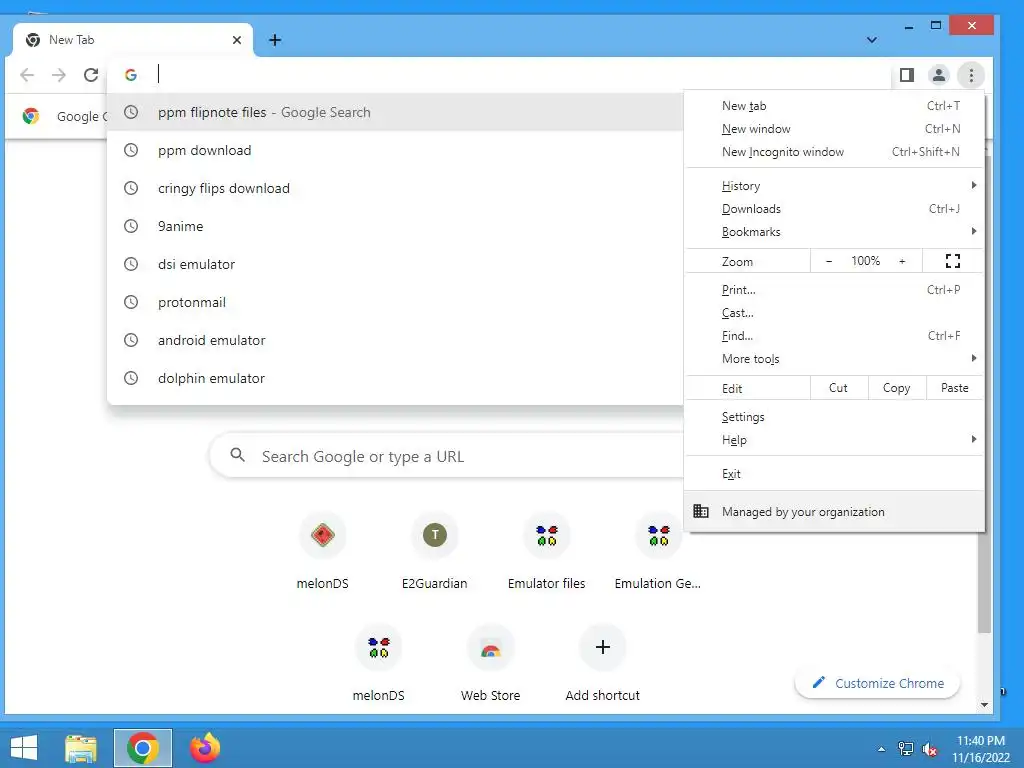Image resolution: width=1024 pixels, height=768 pixels.
Task: Select suggestion ppm flipnote files
Action: pos(395,112)
